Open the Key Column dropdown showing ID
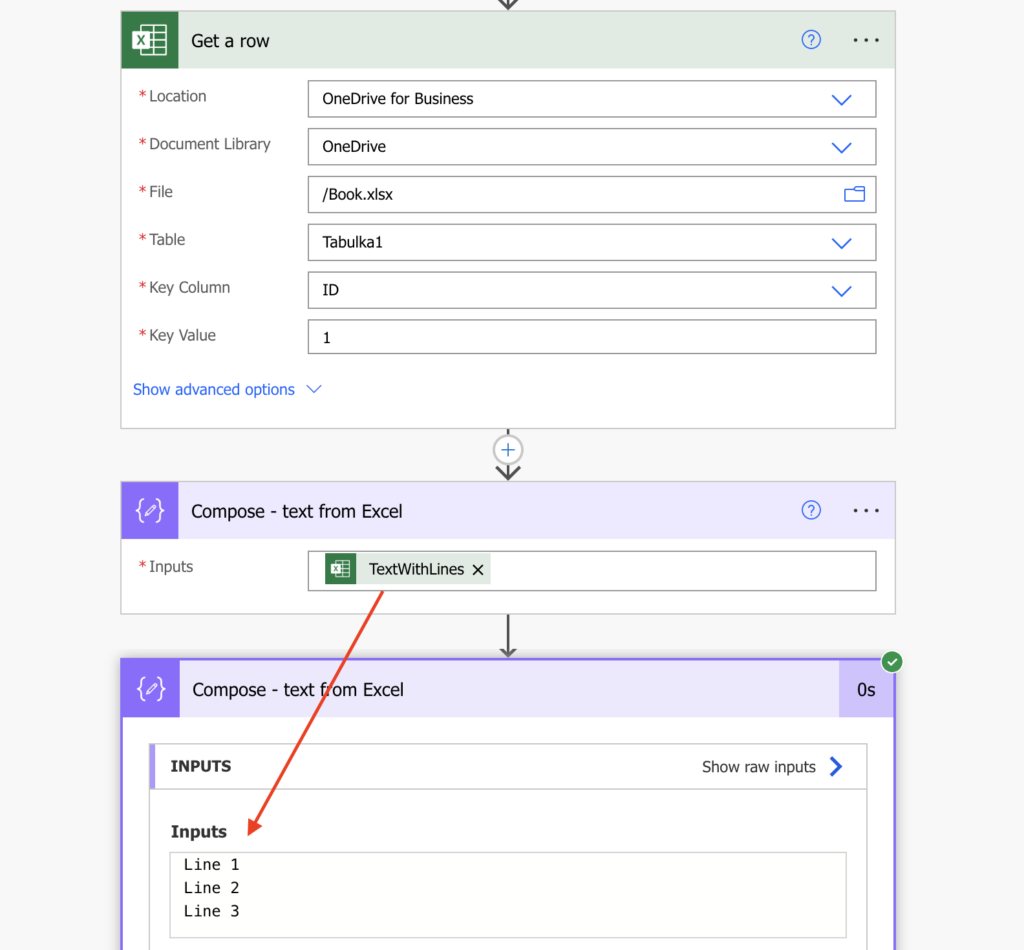 click(x=592, y=290)
